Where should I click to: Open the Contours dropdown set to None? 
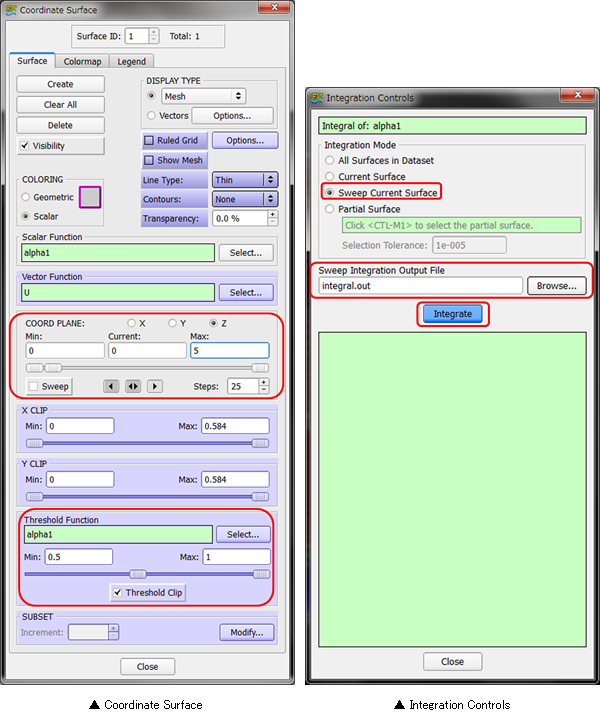pyautogui.click(x=244, y=199)
